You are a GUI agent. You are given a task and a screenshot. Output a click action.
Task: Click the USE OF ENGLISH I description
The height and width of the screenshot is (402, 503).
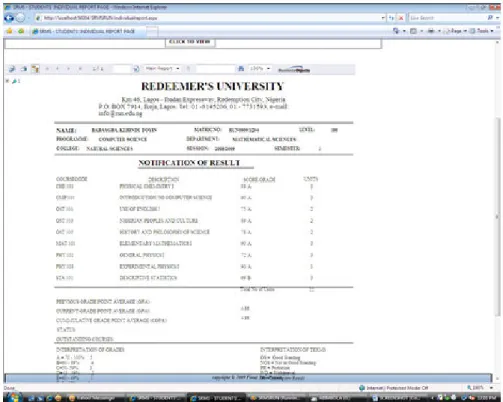pyautogui.click(x=140, y=209)
